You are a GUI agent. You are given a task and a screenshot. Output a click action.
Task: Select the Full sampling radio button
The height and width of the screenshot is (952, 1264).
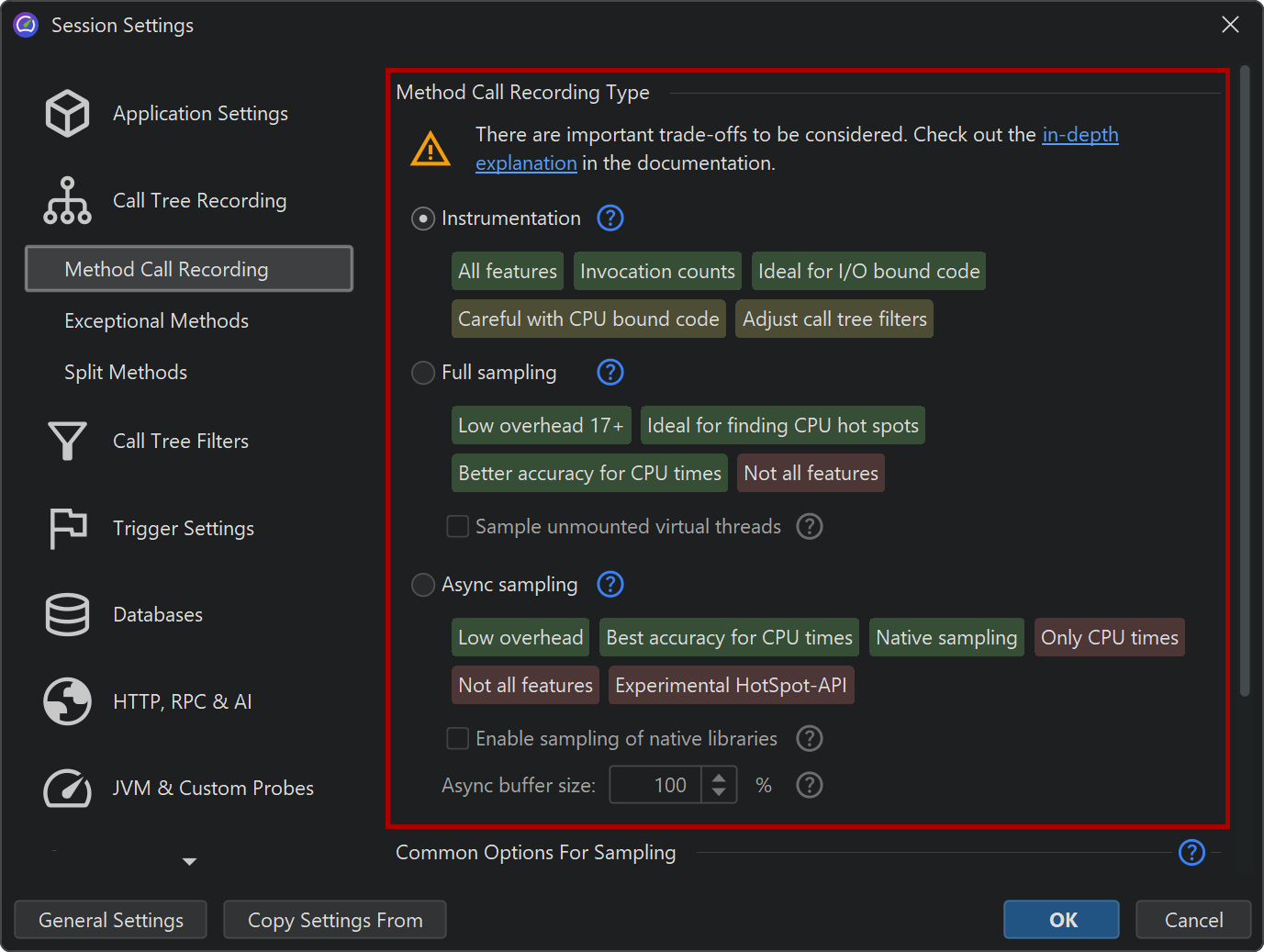click(x=423, y=373)
